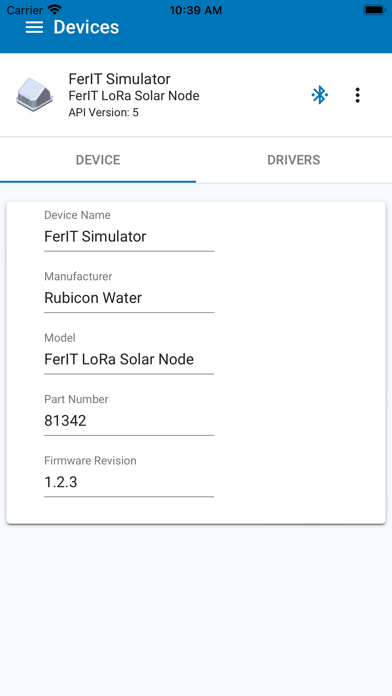
Task: Tap the Wi-Fi status bar icon
Action: (55, 10)
